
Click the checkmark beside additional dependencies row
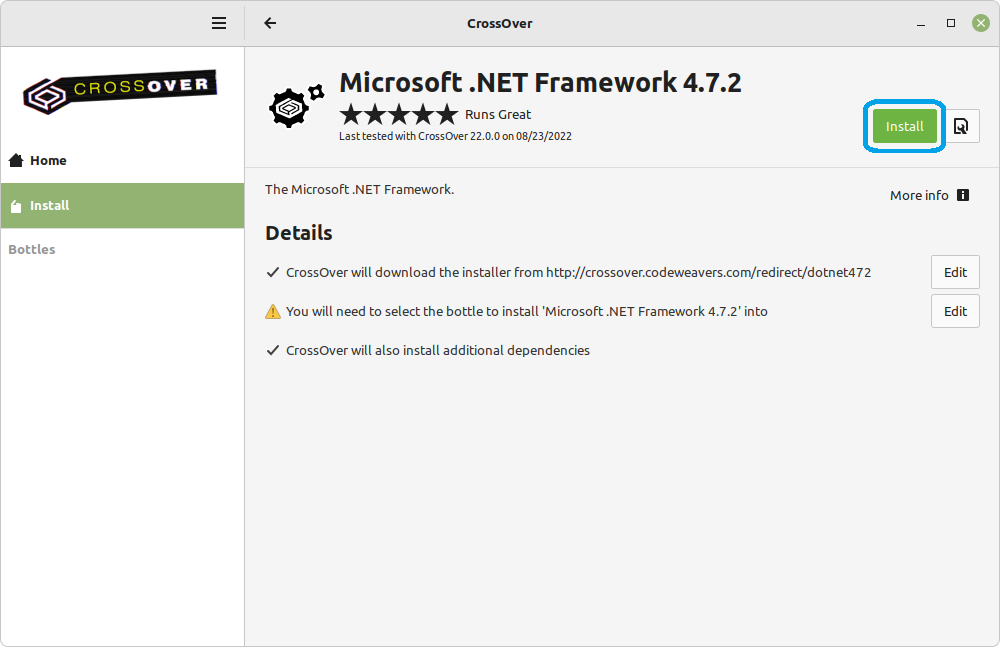[x=273, y=350]
